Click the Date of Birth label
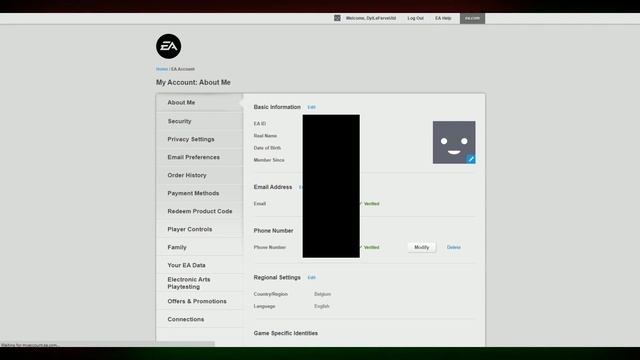Viewport: 640px width, 360px height. click(x=267, y=148)
